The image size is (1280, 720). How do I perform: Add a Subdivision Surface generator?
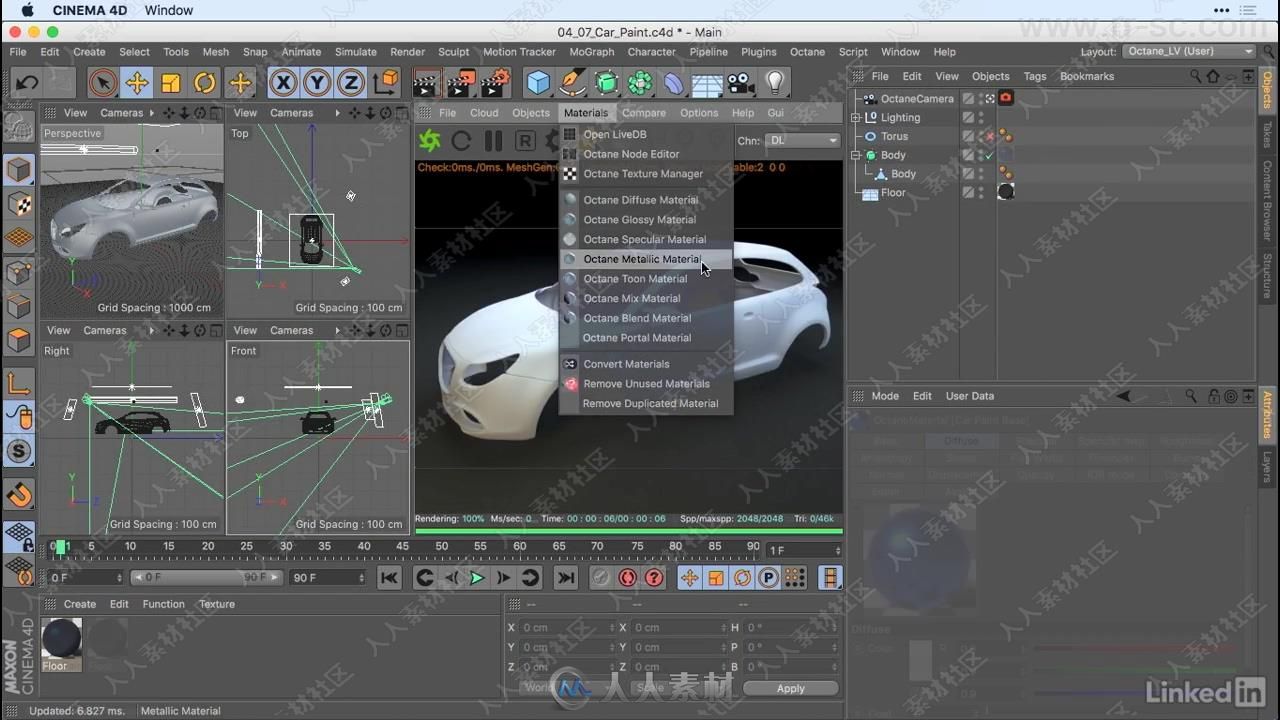tap(607, 83)
